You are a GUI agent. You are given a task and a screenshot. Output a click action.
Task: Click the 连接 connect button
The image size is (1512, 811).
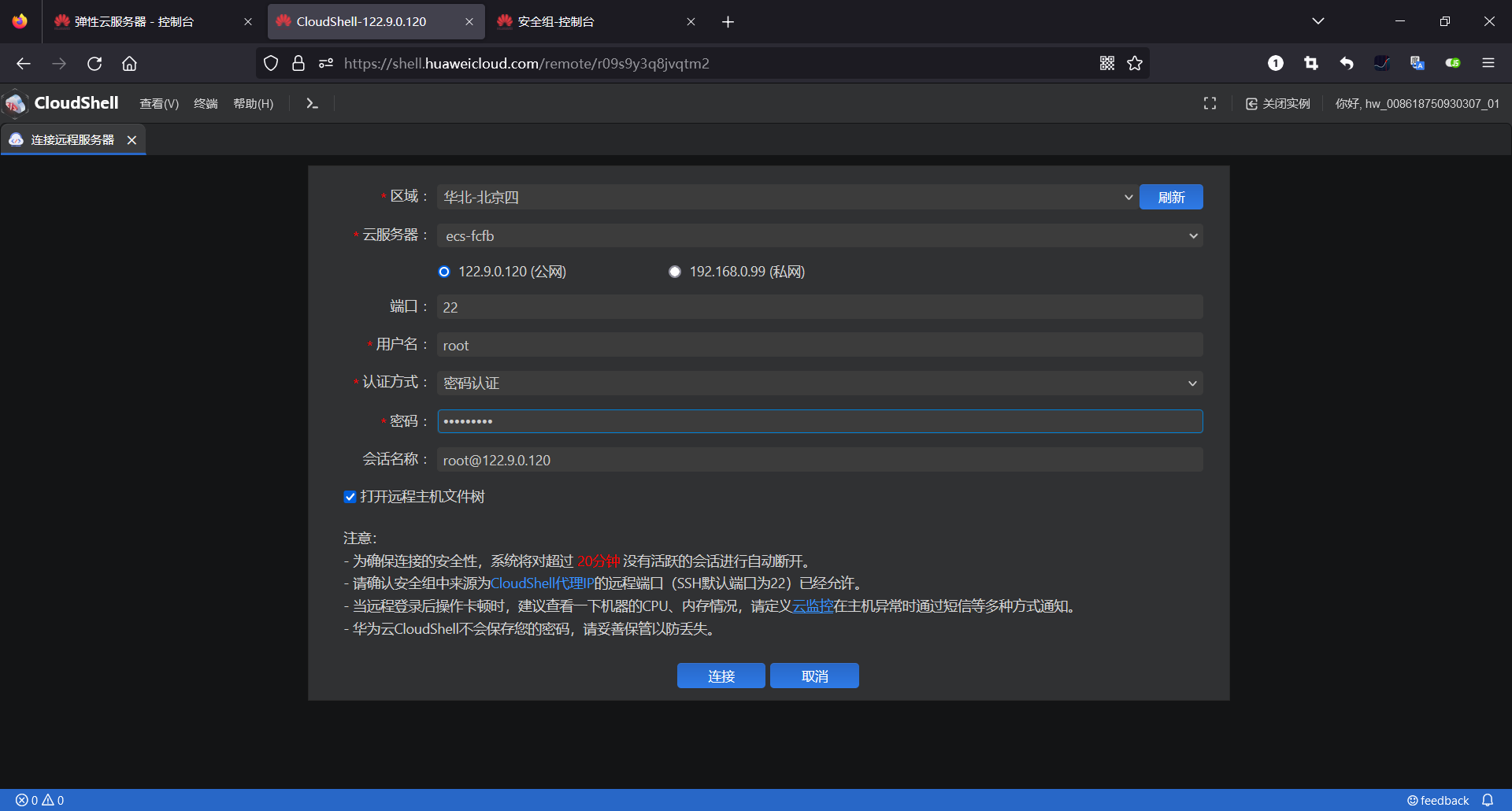(x=721, y=675)
